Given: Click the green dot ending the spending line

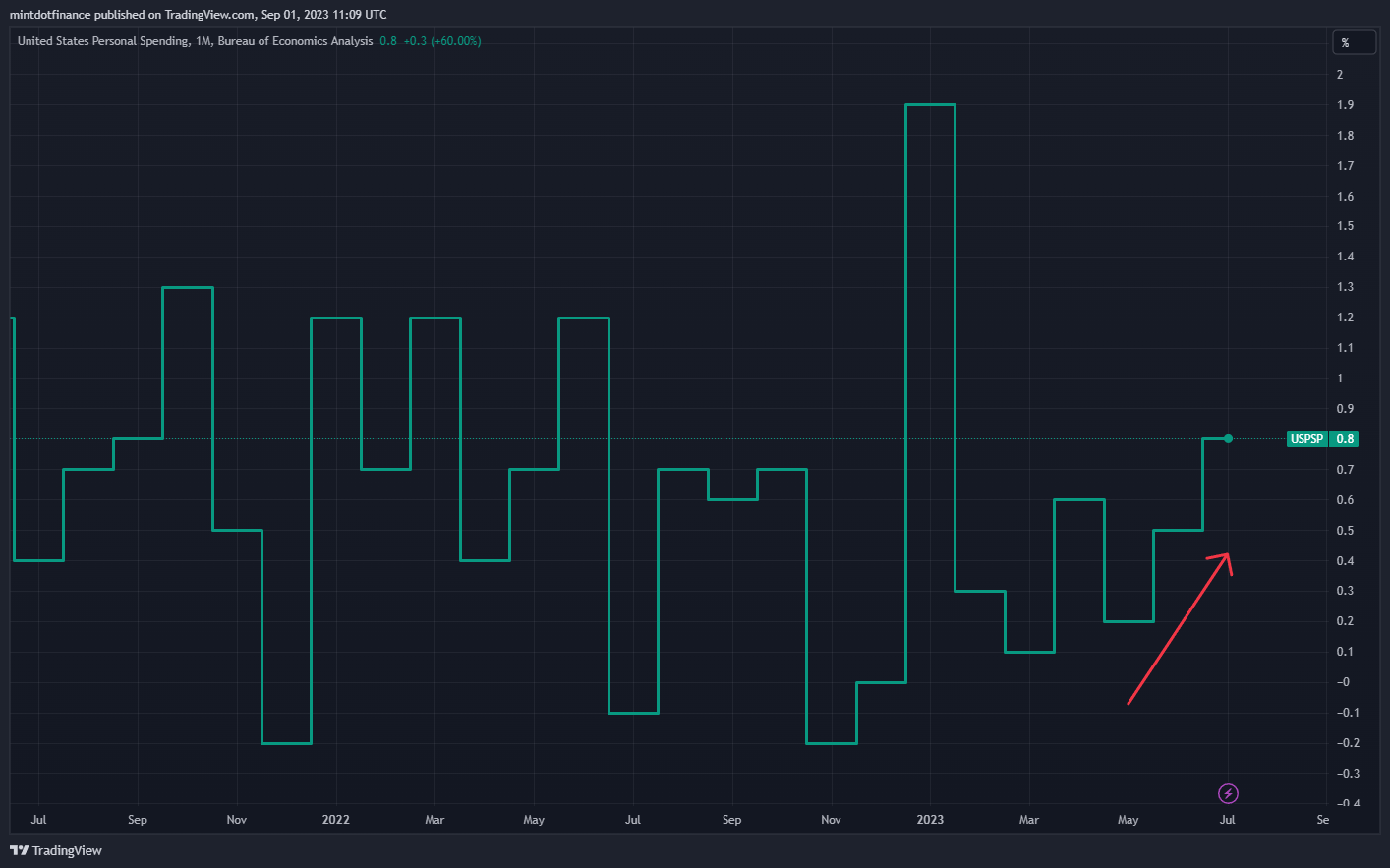Looking at the screenshot, I should coord(1228,438).
